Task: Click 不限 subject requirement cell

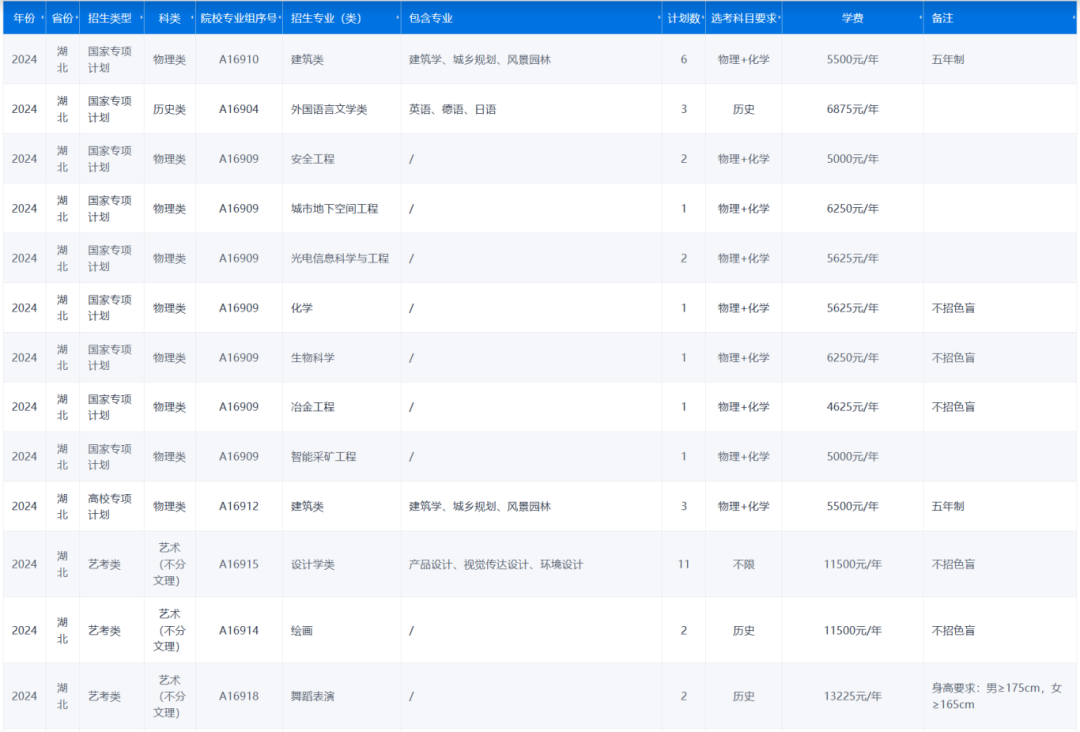Action: pos(744,564)
